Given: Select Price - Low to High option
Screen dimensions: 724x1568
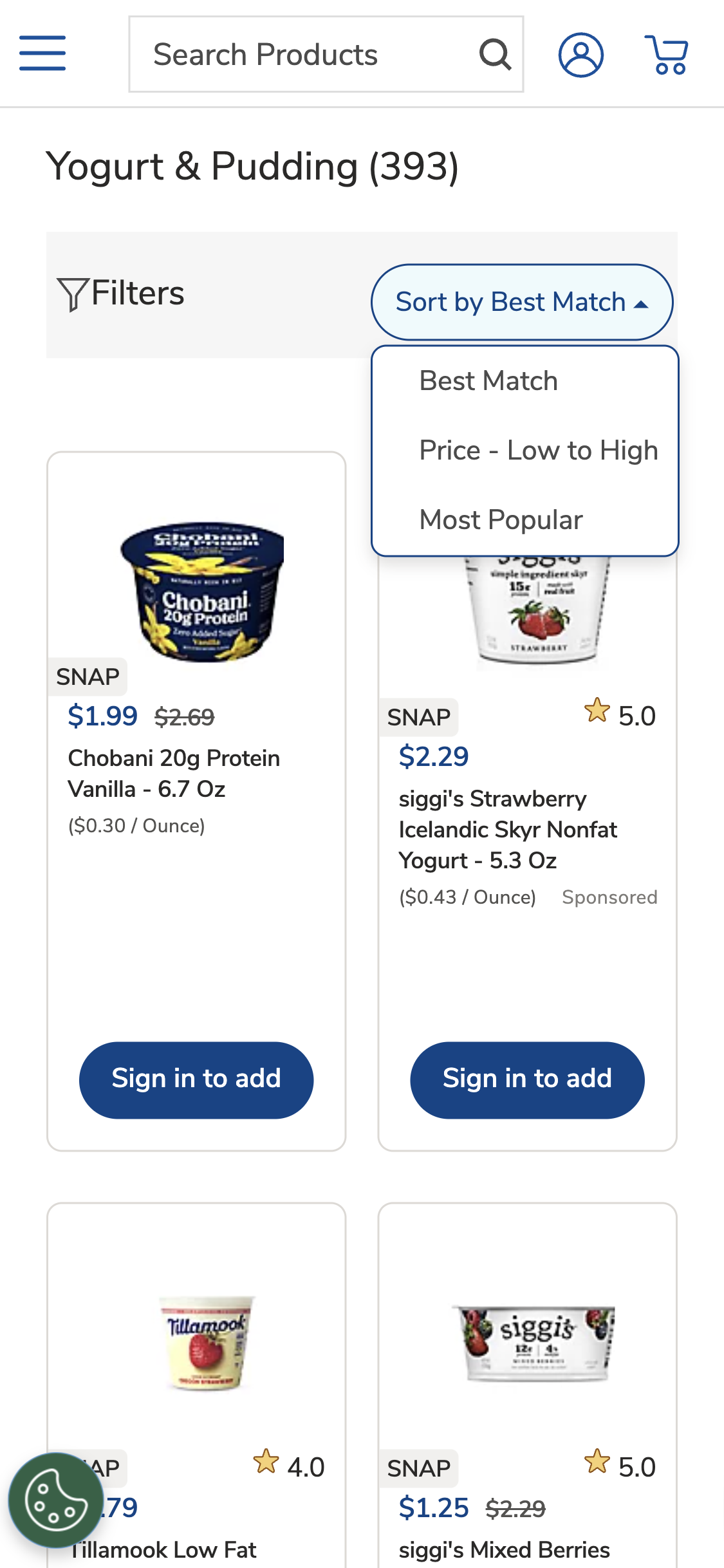Looking at the screenshot, I should (x=538, y=451).
